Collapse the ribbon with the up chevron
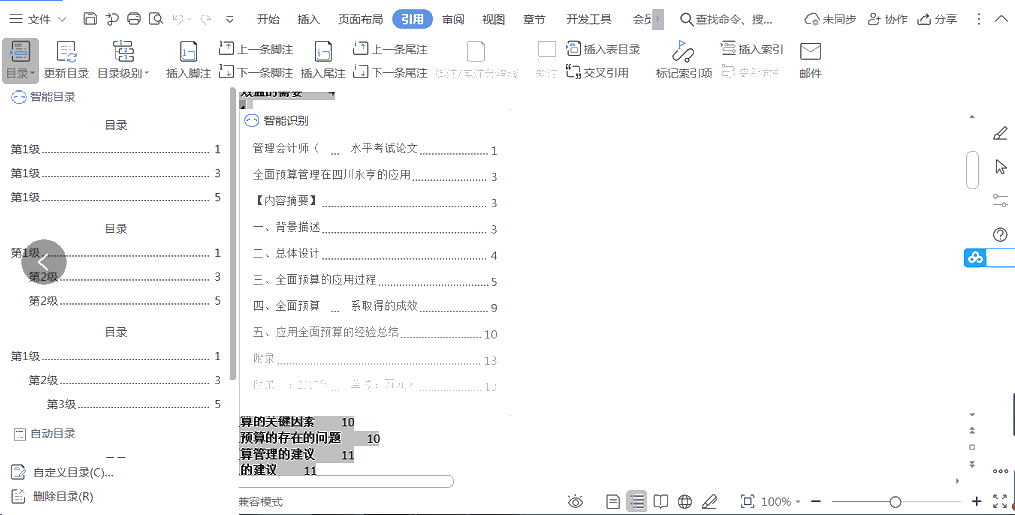This screenshot has height=515, width=1015. click(x=1001, y=19)
